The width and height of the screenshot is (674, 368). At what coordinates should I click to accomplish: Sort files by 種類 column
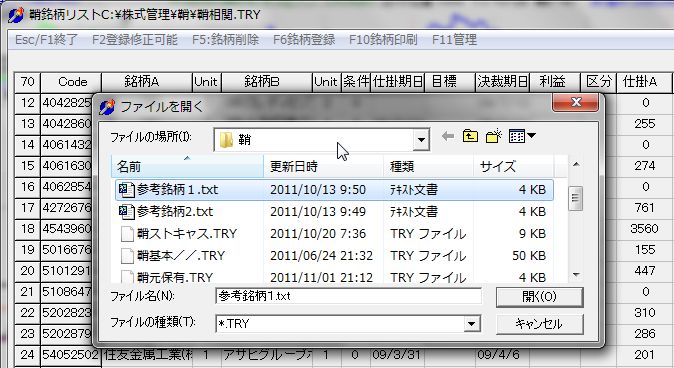pyautogui.click(x=428, y=166)
